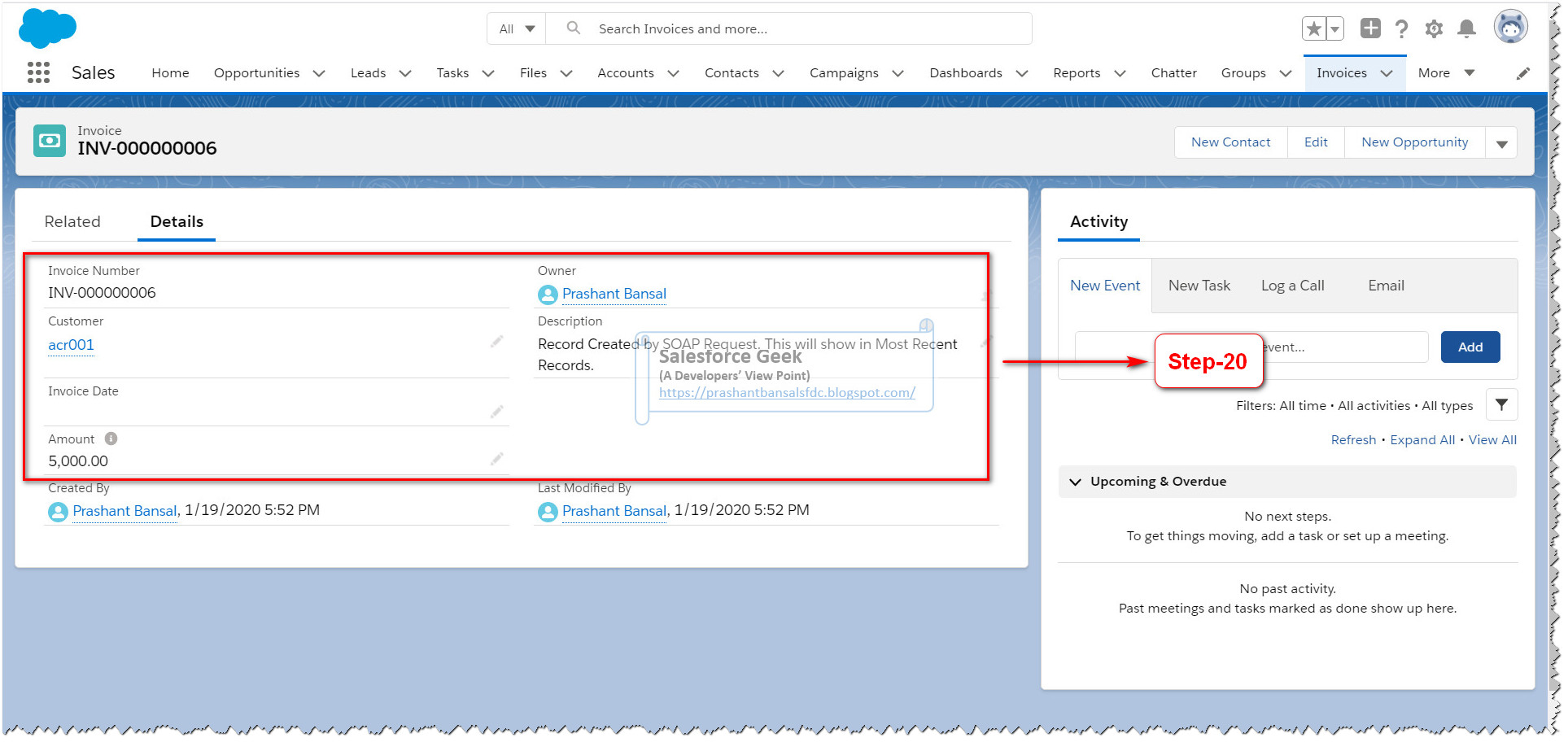The height and width of the screenshot is (742, 1568).
Task: Open the user profile avatar
Action: click(1511, 27)
